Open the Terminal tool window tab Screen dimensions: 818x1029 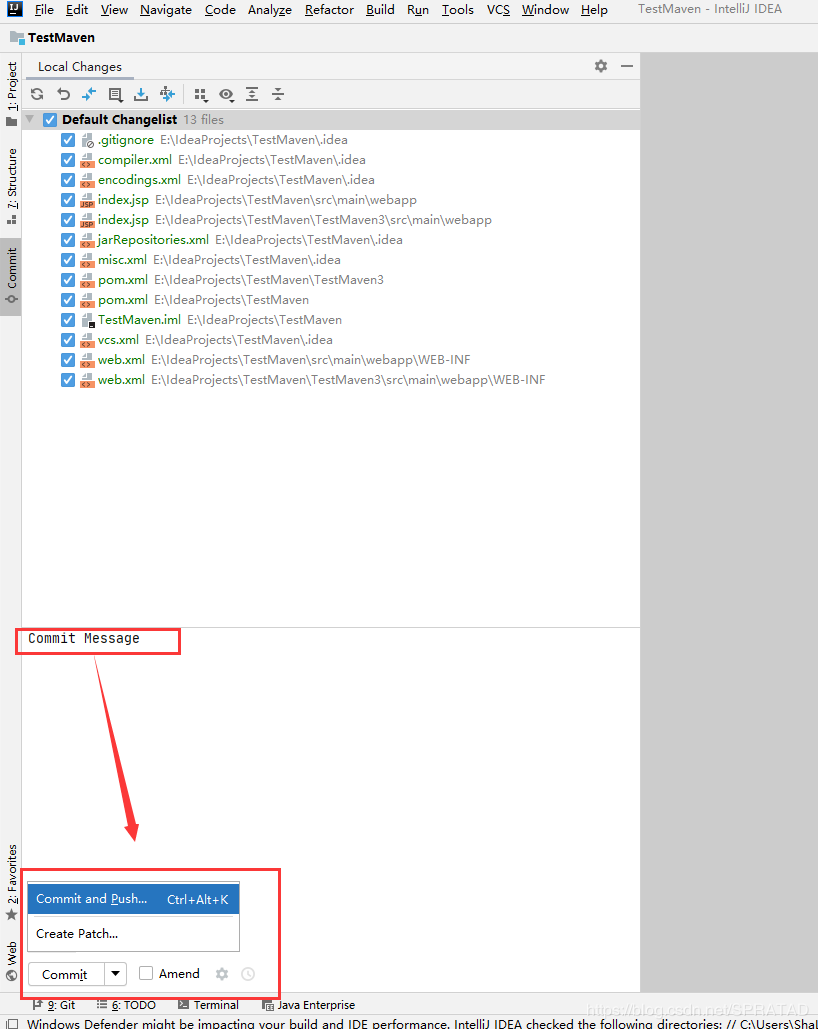coord(208,1005)
